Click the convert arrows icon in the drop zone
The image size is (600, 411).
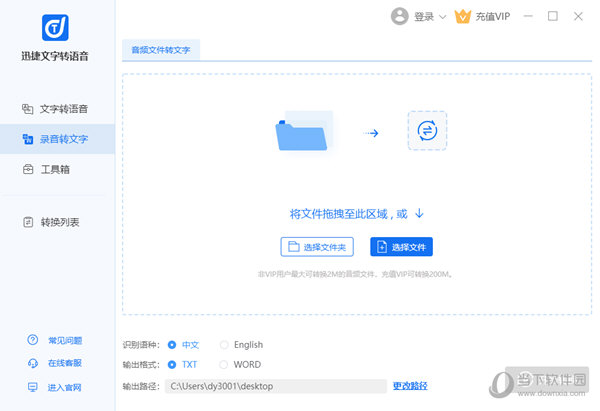click(427, 131)
